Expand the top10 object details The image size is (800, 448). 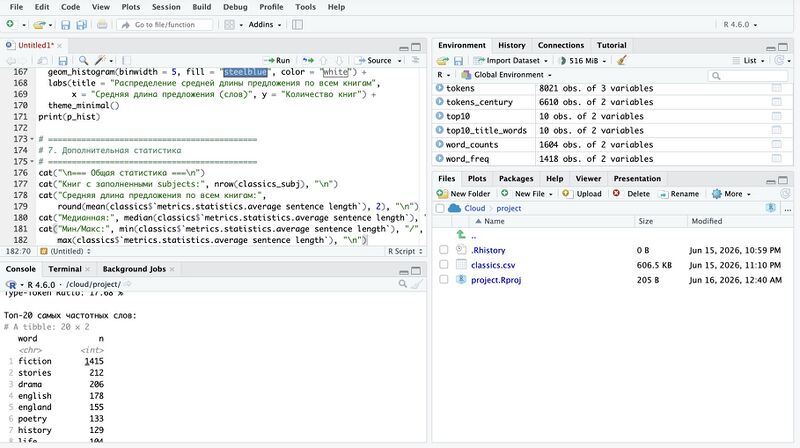pos(439,116)
